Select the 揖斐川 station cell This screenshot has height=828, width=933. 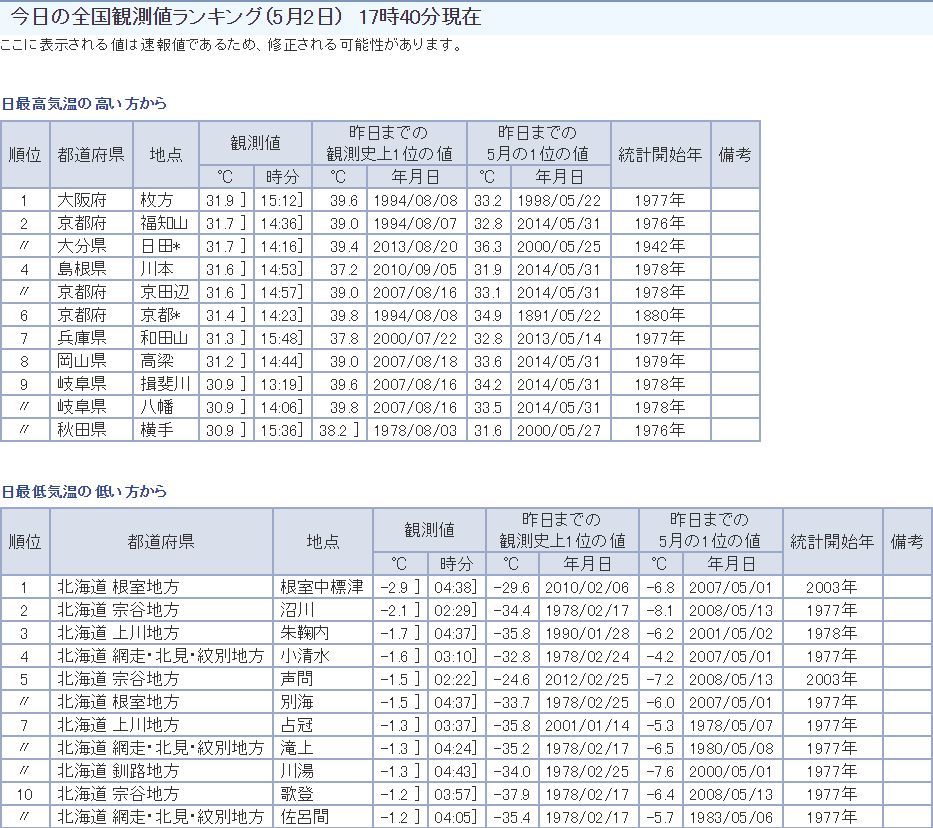click(164, 384)
